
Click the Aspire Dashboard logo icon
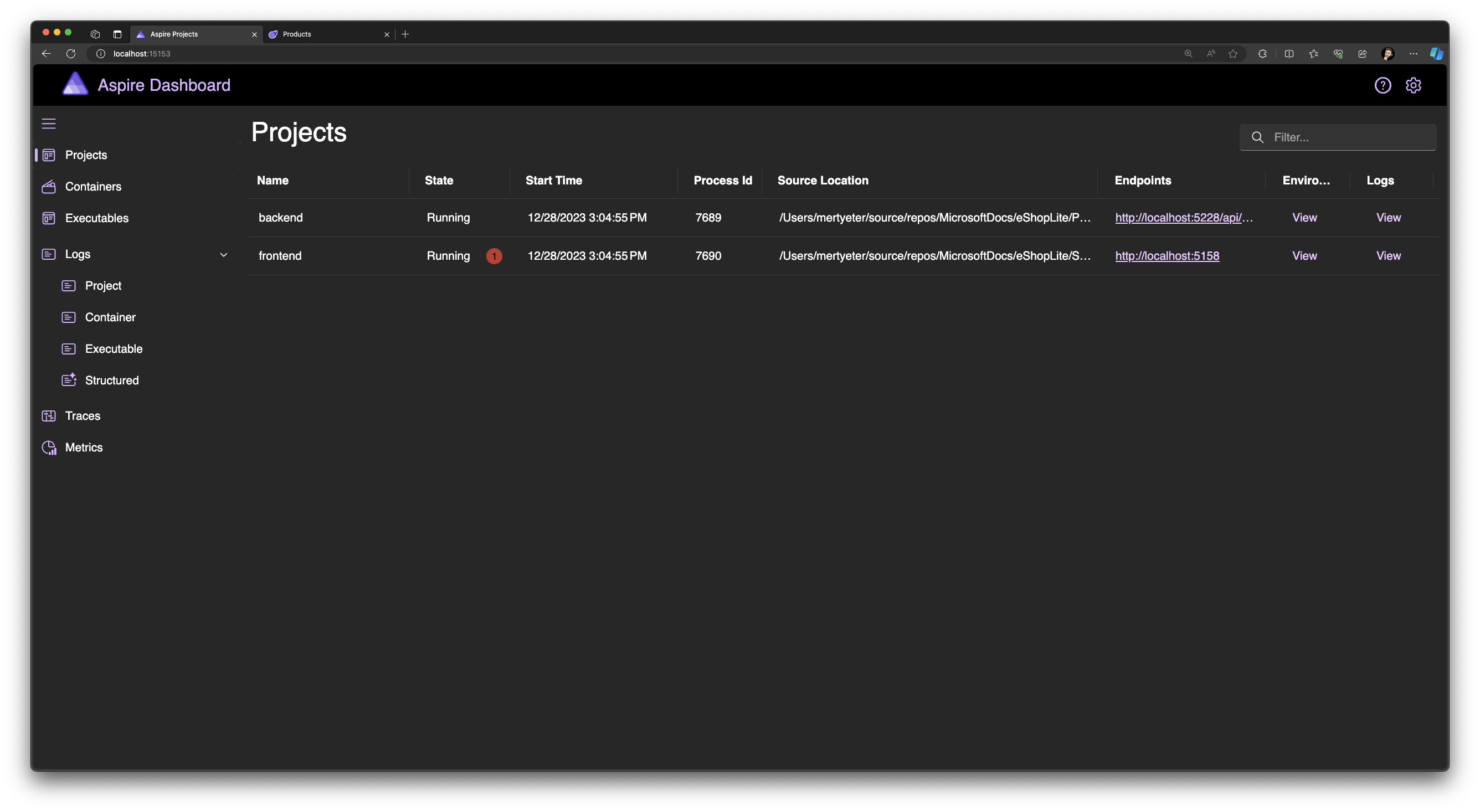75,84
